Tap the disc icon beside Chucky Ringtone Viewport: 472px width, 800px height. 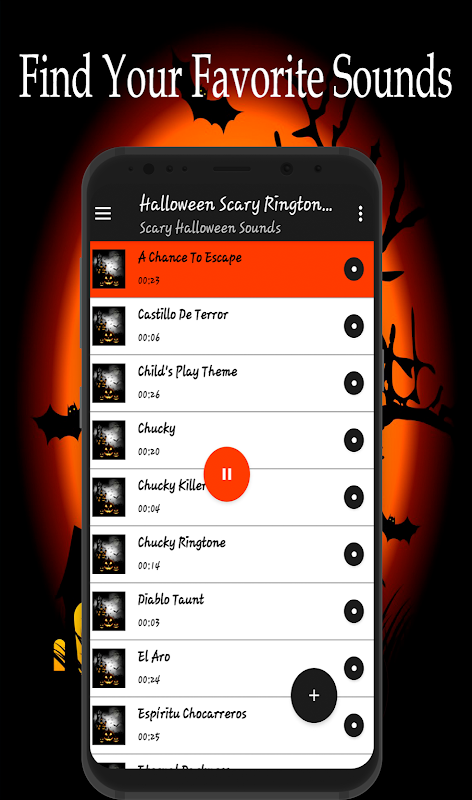[x=354, y=555]
